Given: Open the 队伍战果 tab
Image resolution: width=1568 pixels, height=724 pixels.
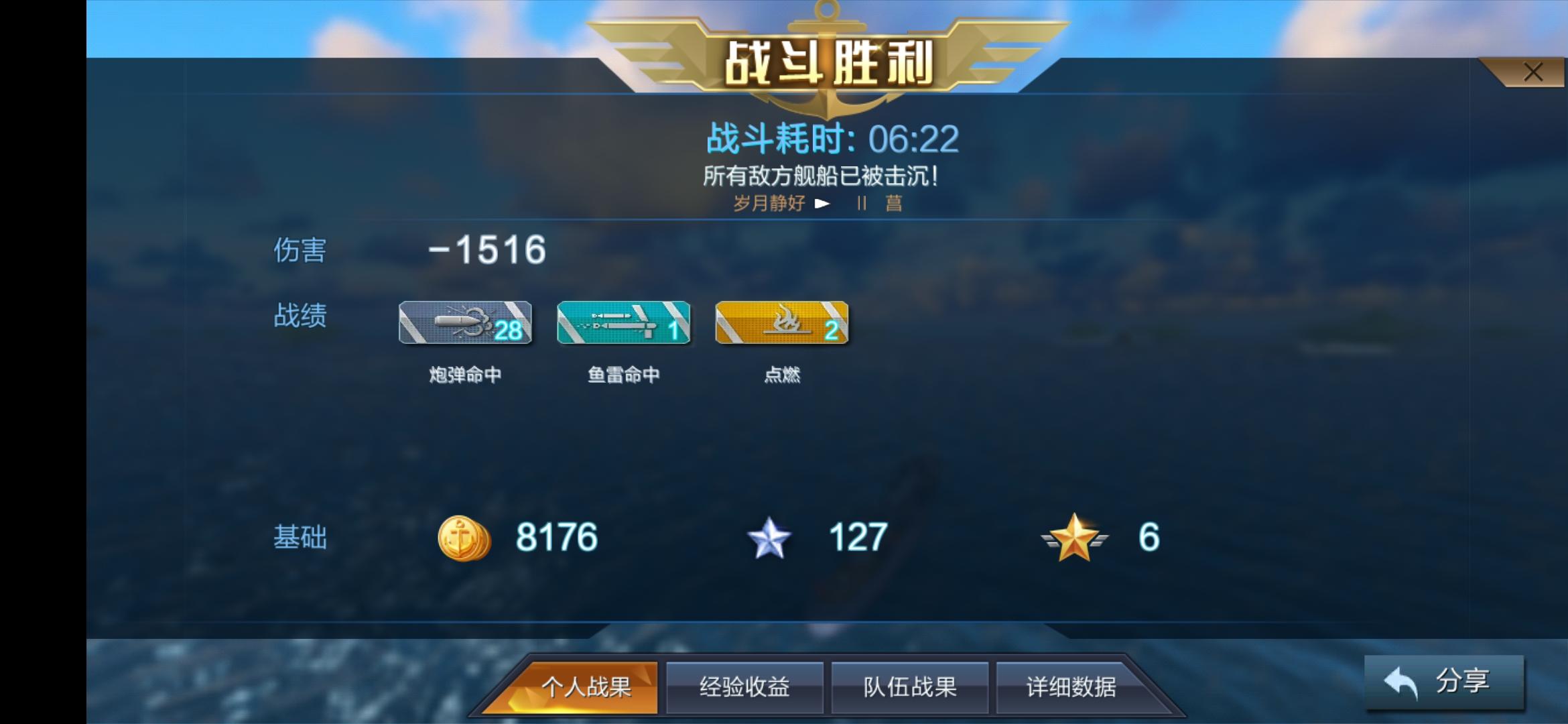Looking at the screenshot, I should click(x=909, y=687).
